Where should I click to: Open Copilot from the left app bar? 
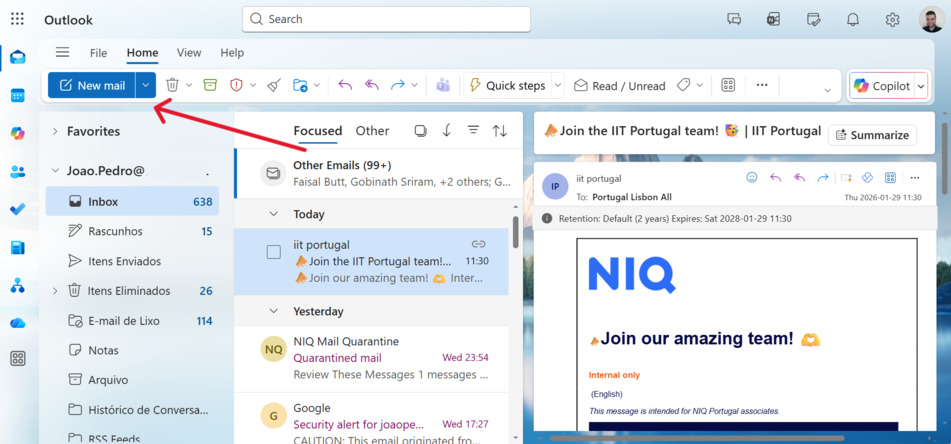(18, 133)
